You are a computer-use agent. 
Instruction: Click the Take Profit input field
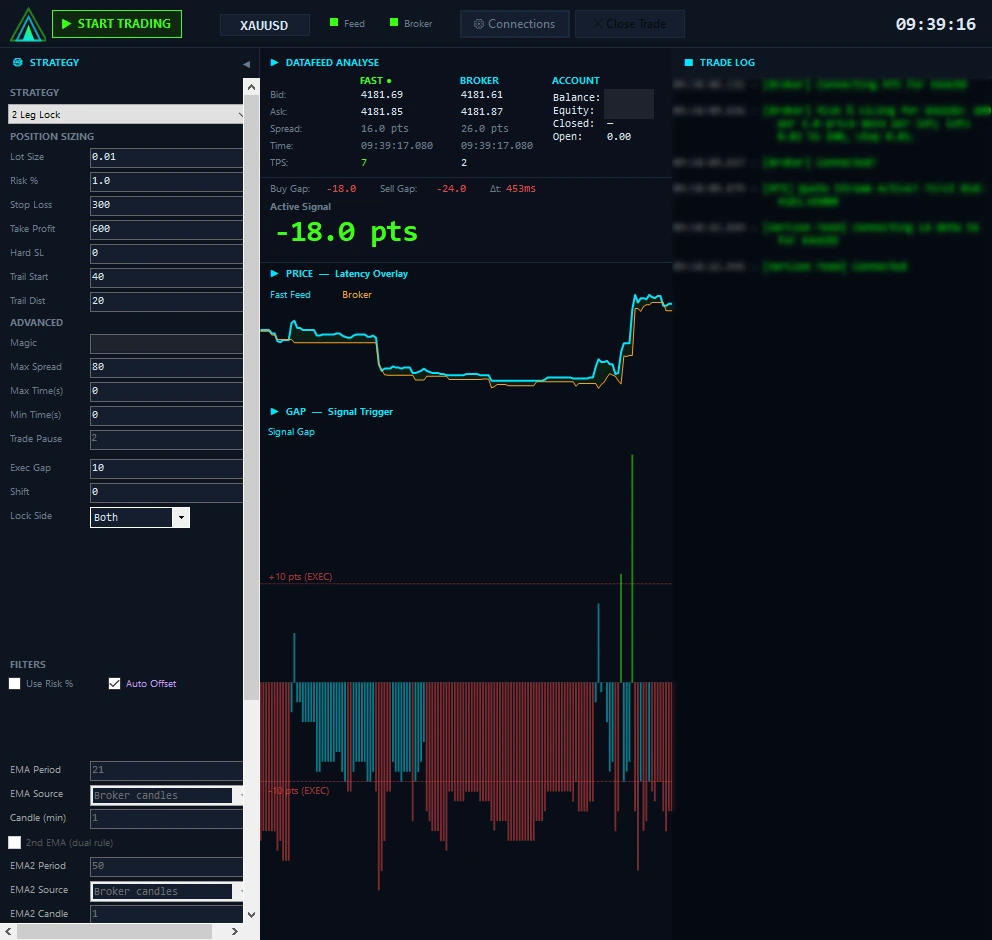(166, 230)
